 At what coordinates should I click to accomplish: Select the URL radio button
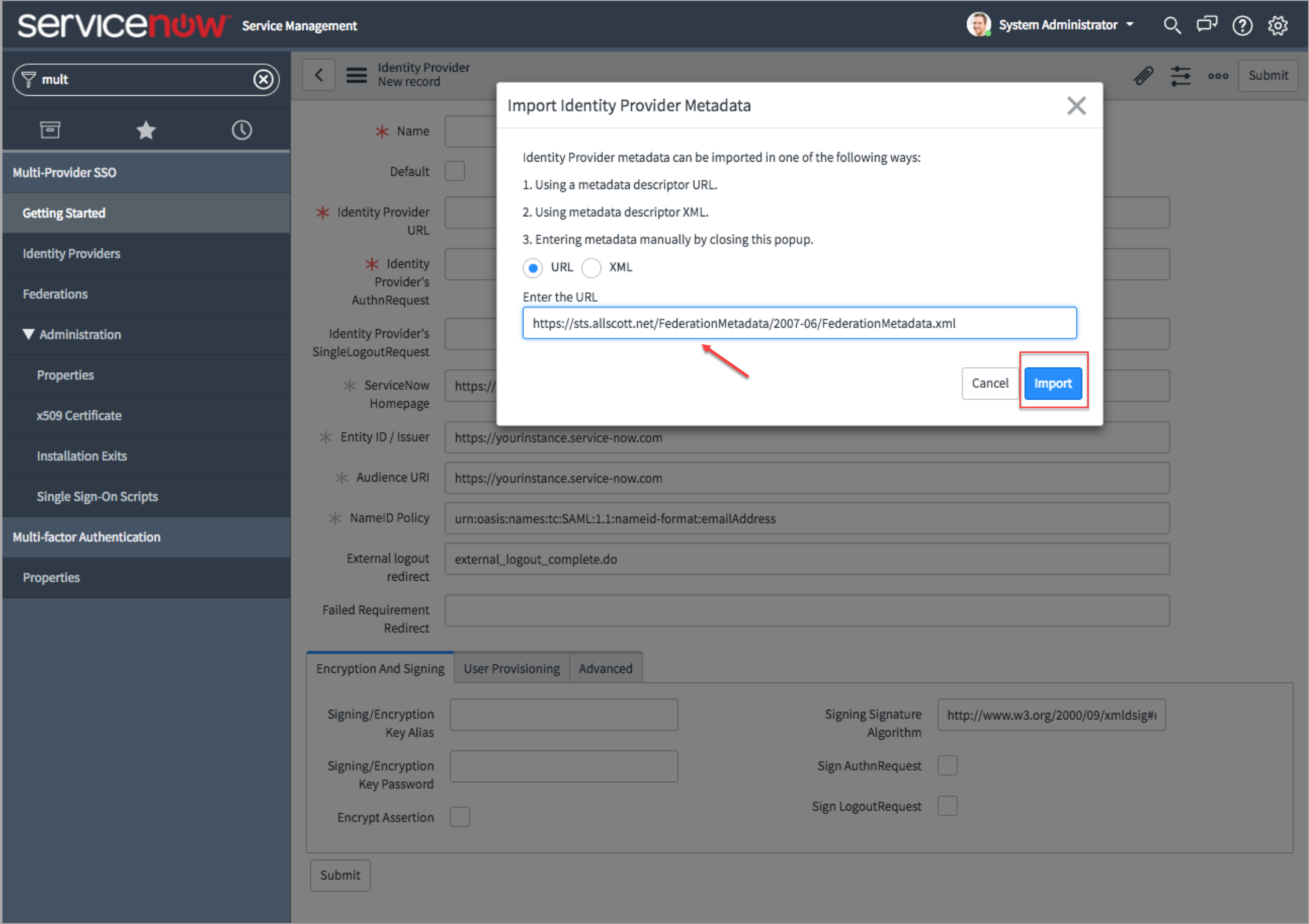coord(533,268)
